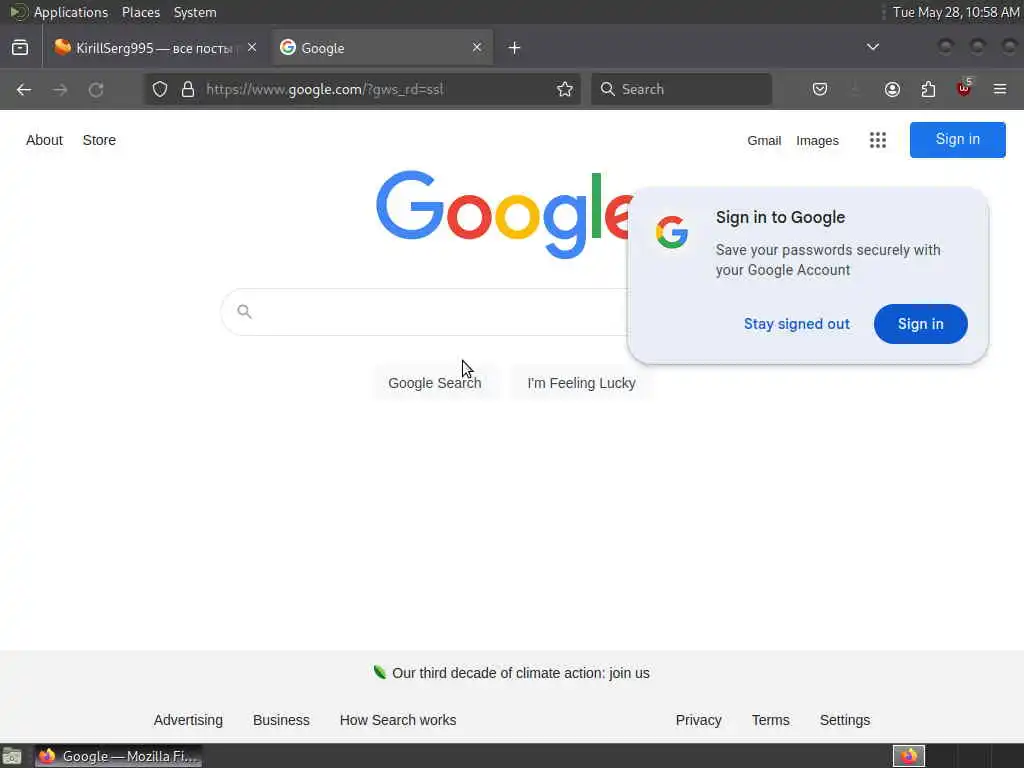Click the Firefox View icon in tab bar
The height and width of the screenshot is (768, 1024).
pos(20,48)
